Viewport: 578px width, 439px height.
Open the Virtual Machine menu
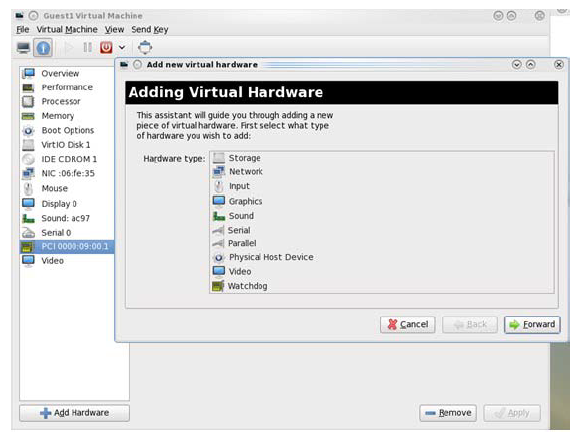pyautogui.click(x=67, y=29)
